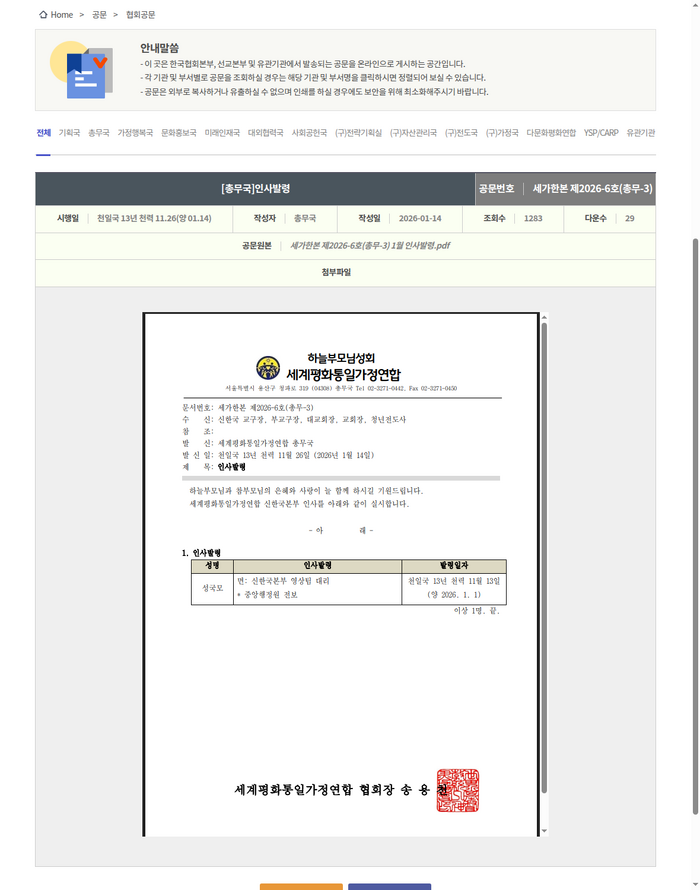Image resolution: width=700 pixels, height=890 pixels.
Task: Select the 사회공헌국 tab
Action: tap(309, 133)
